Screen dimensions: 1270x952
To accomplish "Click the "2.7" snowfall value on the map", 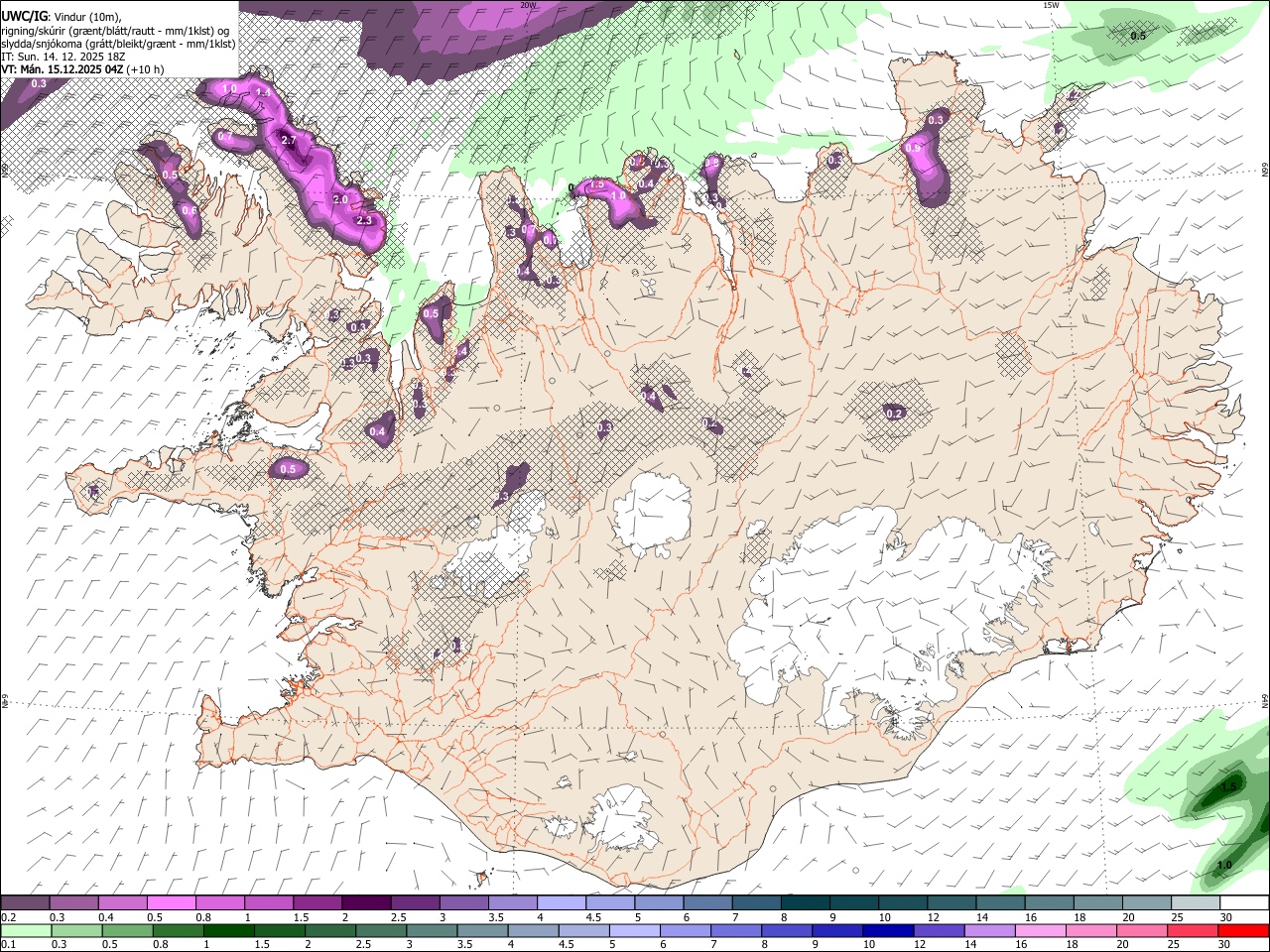I will coord(289,141).
